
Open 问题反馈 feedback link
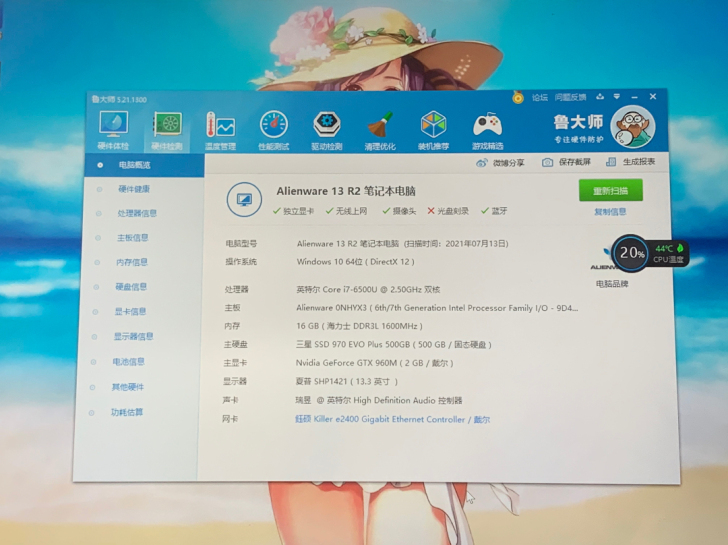pyautogui.click(x=570, y=97)
